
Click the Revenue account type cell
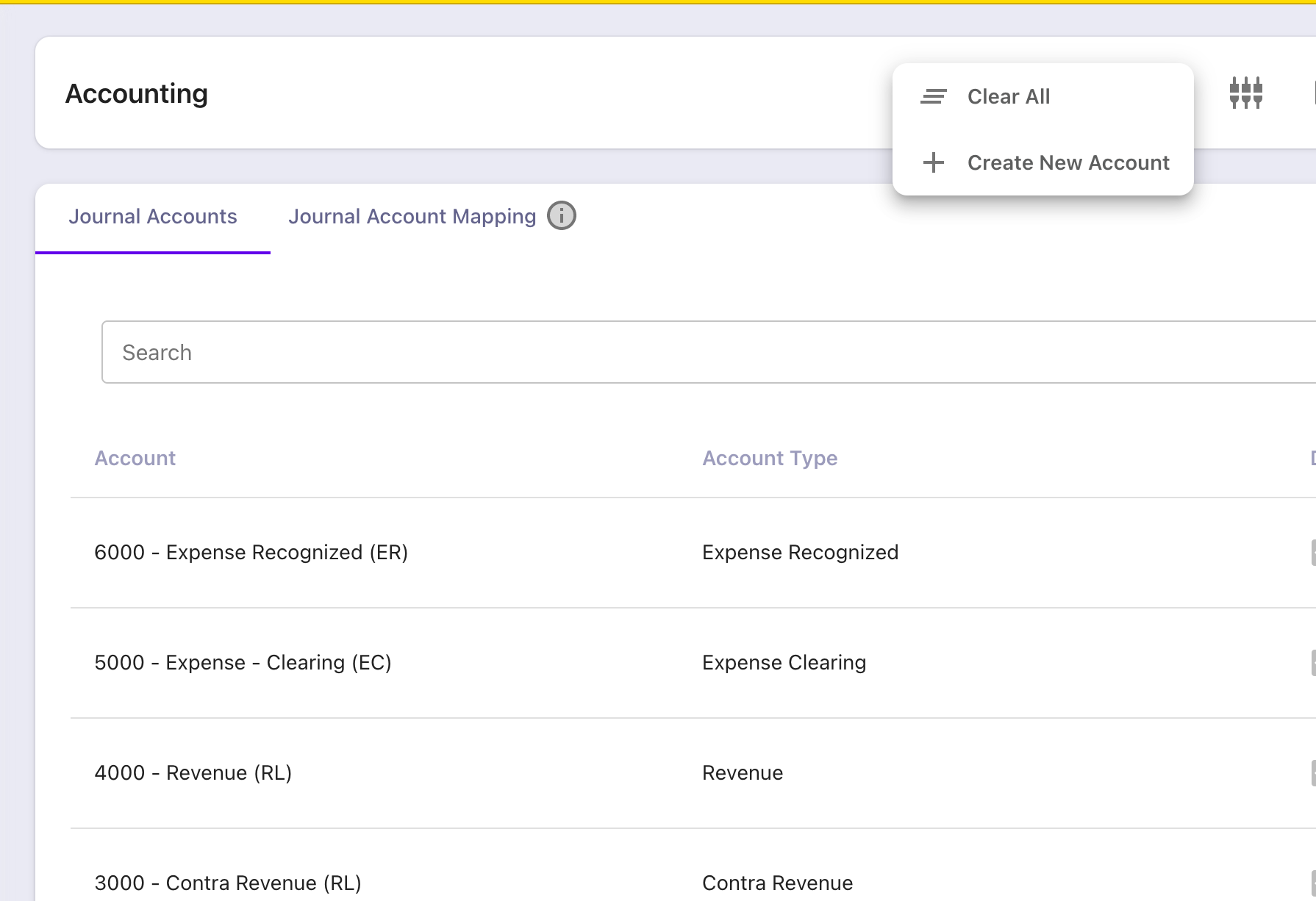click(x=743, y=773)
